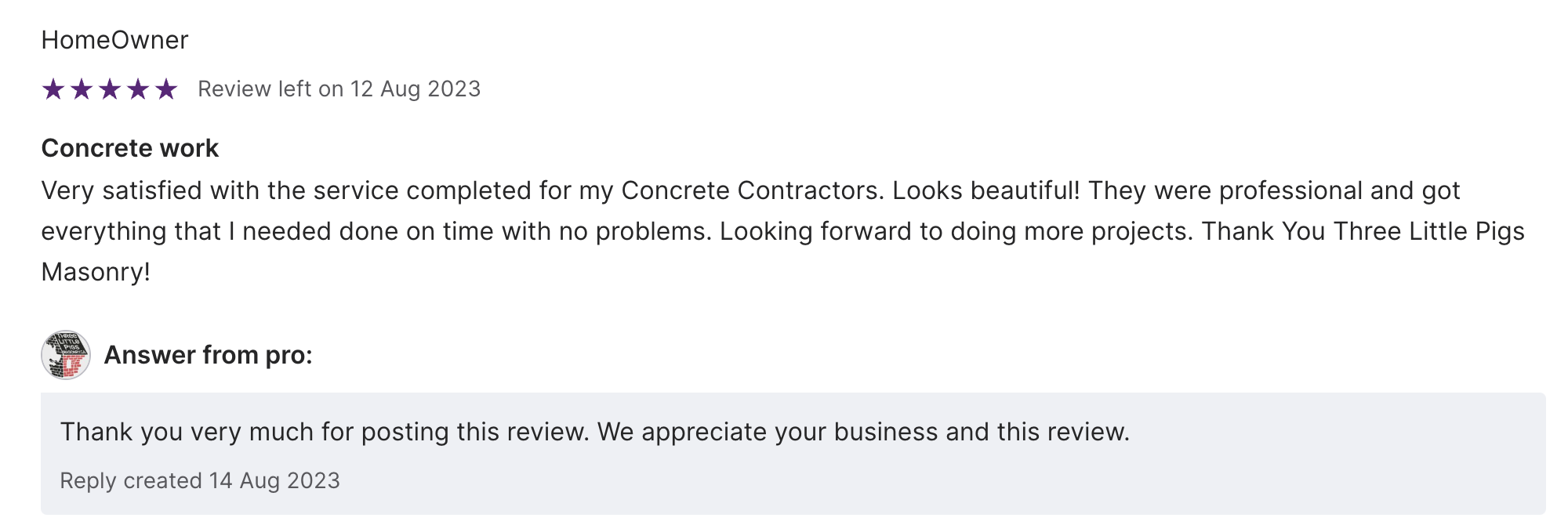The image size is (1568, 525).
Task: Select the third rating star
Action: [110, 89]
